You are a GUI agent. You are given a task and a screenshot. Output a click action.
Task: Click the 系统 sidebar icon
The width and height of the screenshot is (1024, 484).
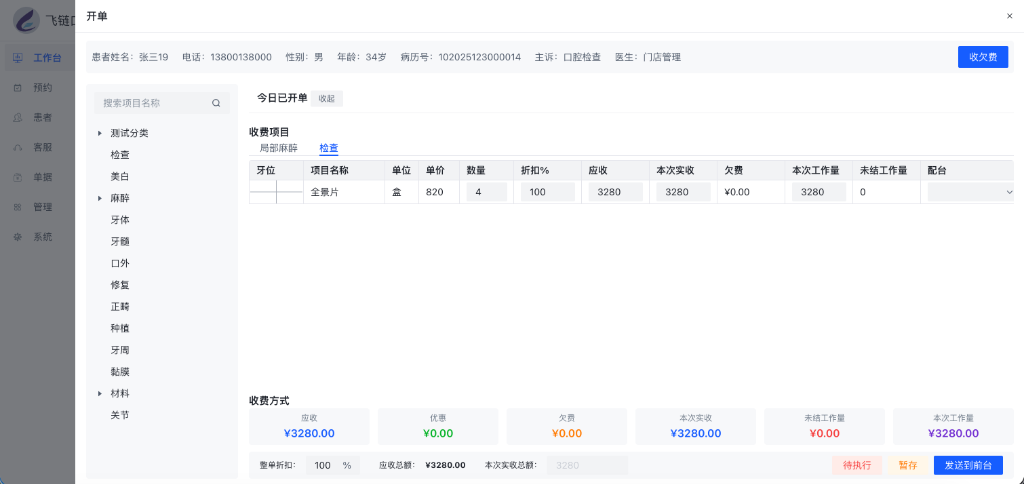tap(18, 236)
